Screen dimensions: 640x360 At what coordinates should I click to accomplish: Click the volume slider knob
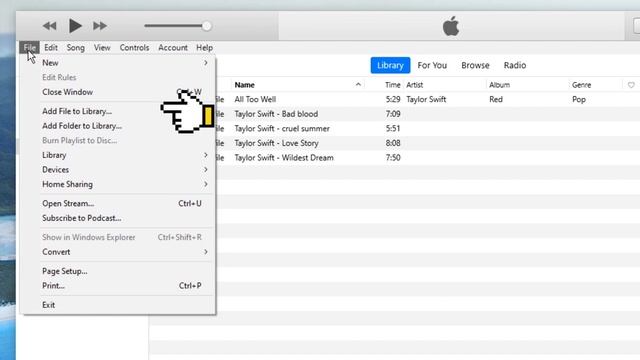point(207,26)
